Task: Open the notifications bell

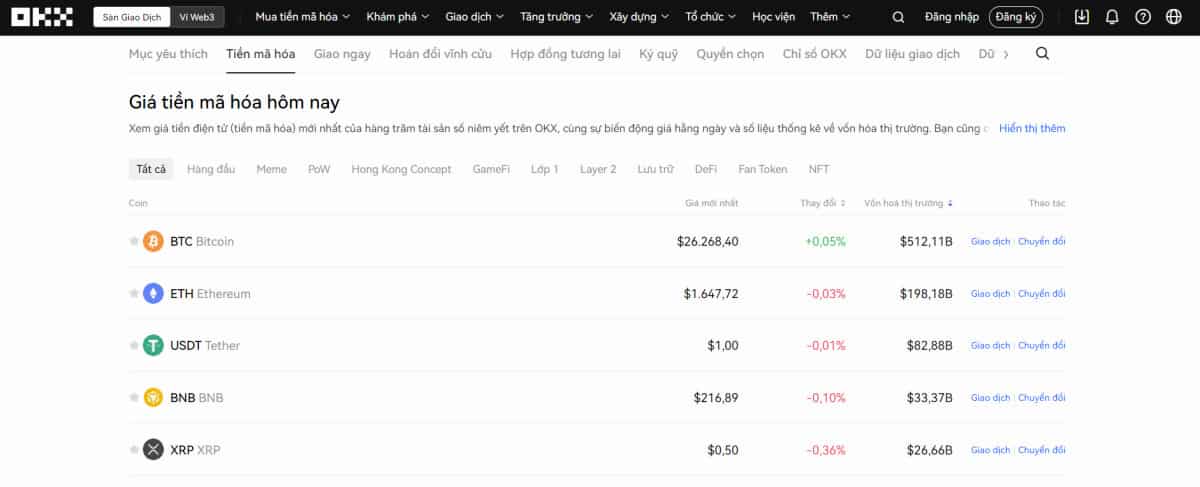Action: point(1112,17)
